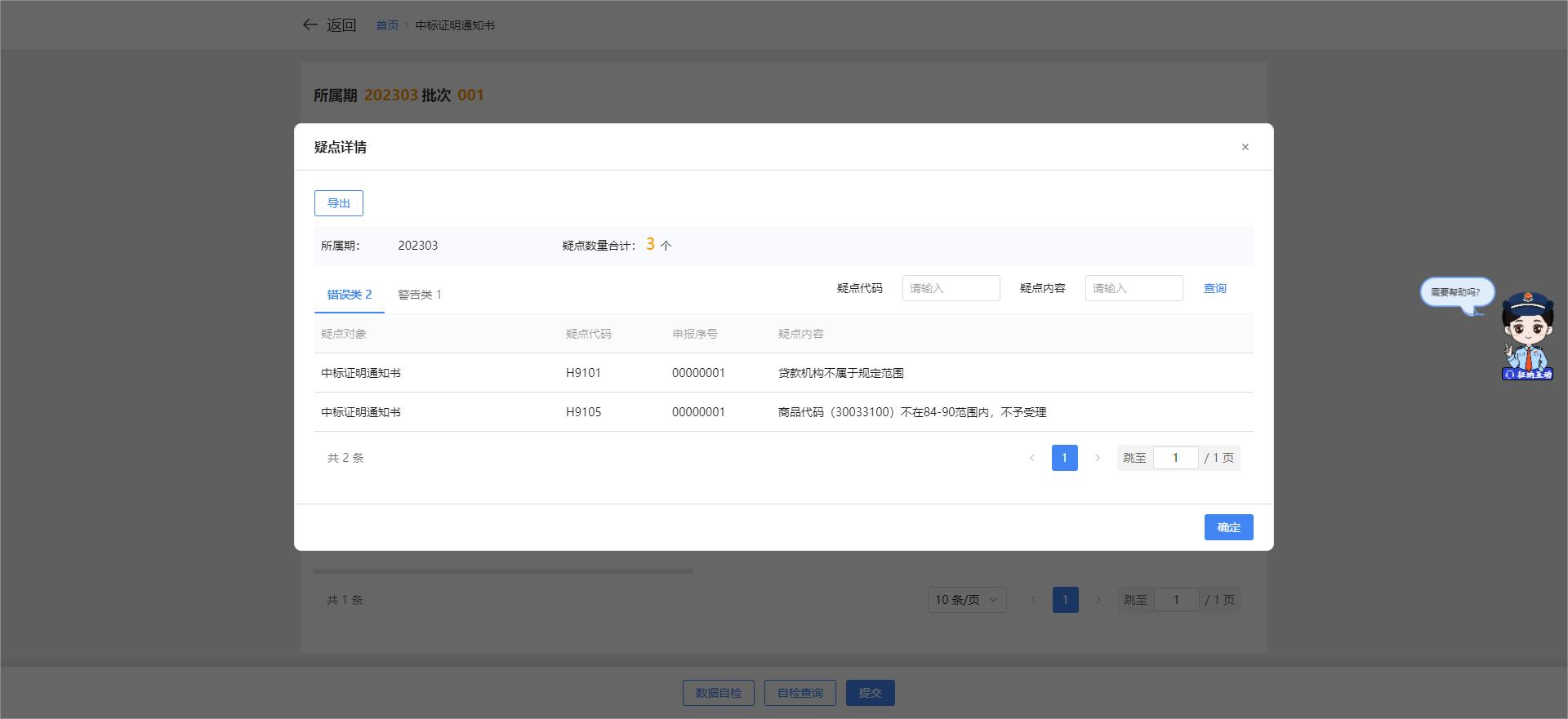1568x719 pixels.
Task: Open the tax assistant mascot icon
Action: click(1526, 336)
